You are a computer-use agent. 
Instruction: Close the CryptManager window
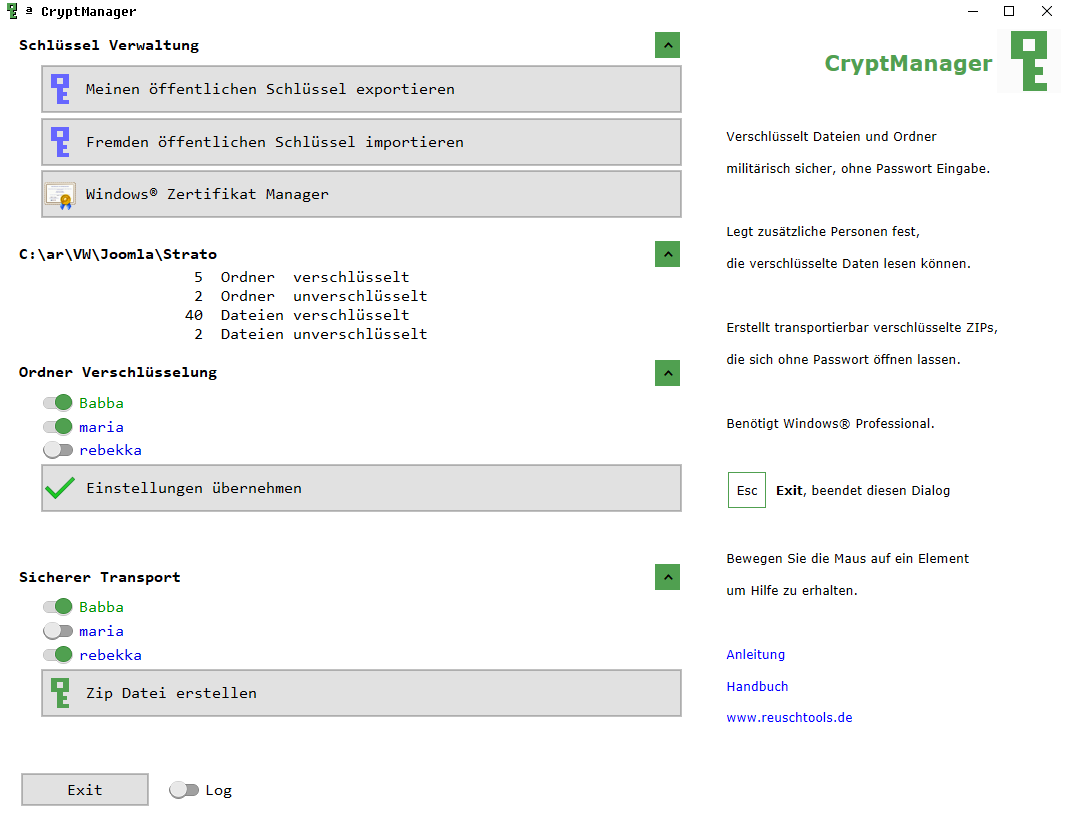click(x=1047, y=11)
